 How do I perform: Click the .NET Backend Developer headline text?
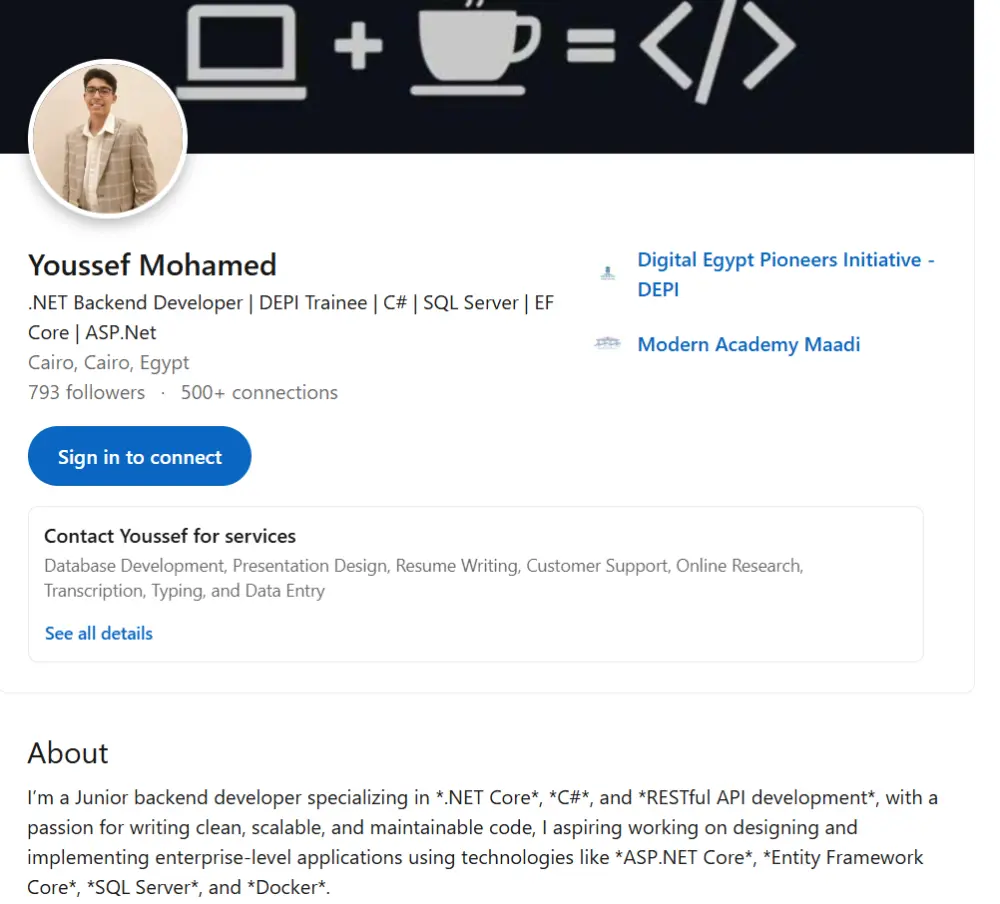click(291, 318)
